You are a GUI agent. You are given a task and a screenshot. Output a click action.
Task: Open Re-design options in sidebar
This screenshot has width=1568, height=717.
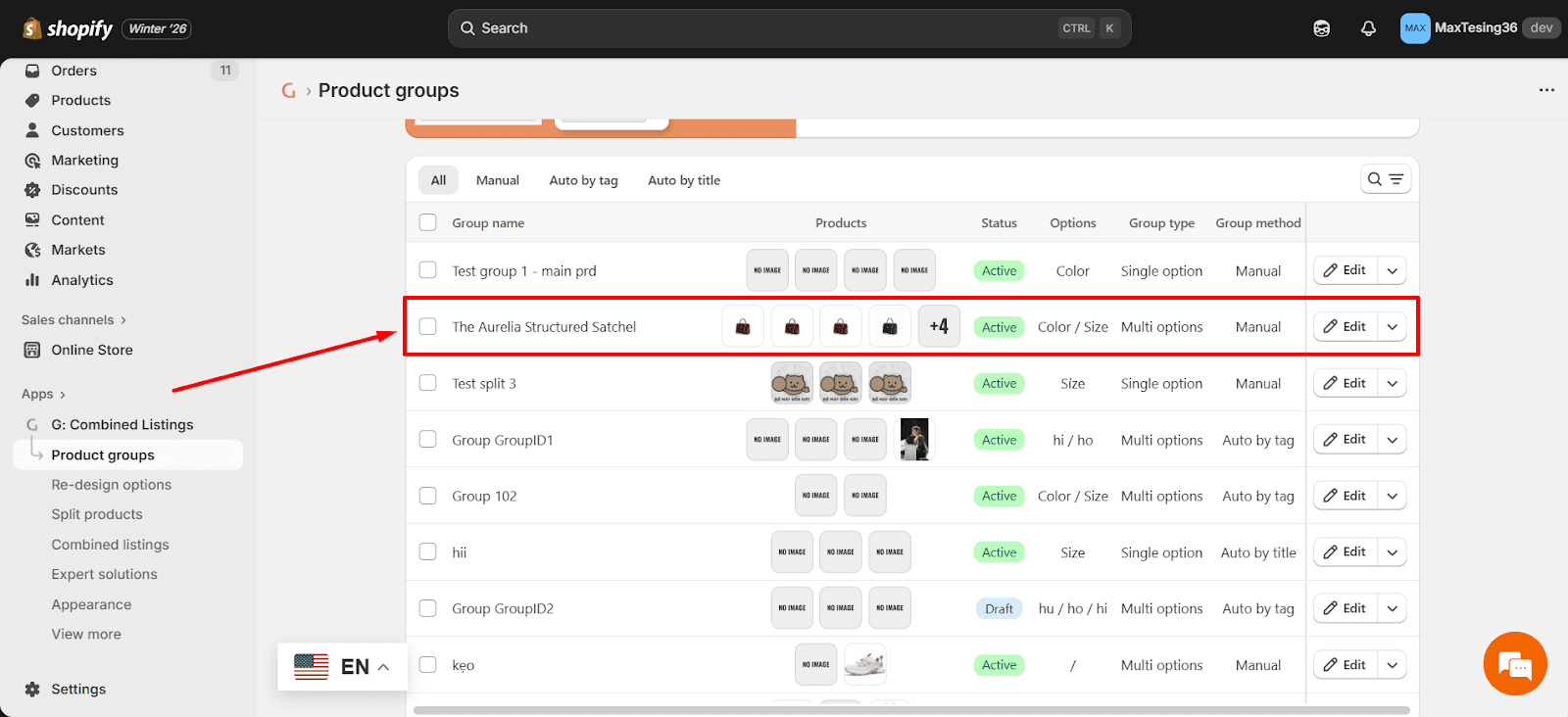112,485
